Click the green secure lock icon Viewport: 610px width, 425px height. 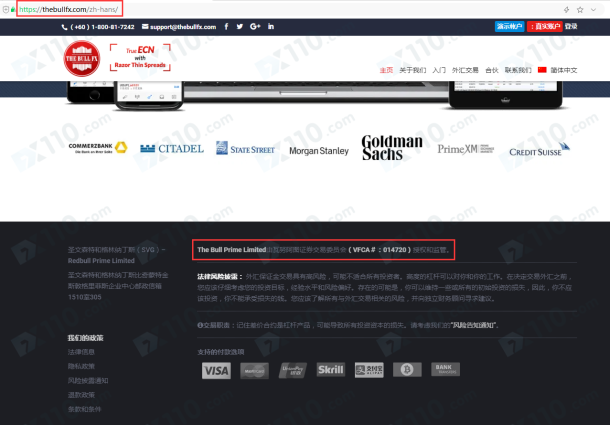point(13,9)
